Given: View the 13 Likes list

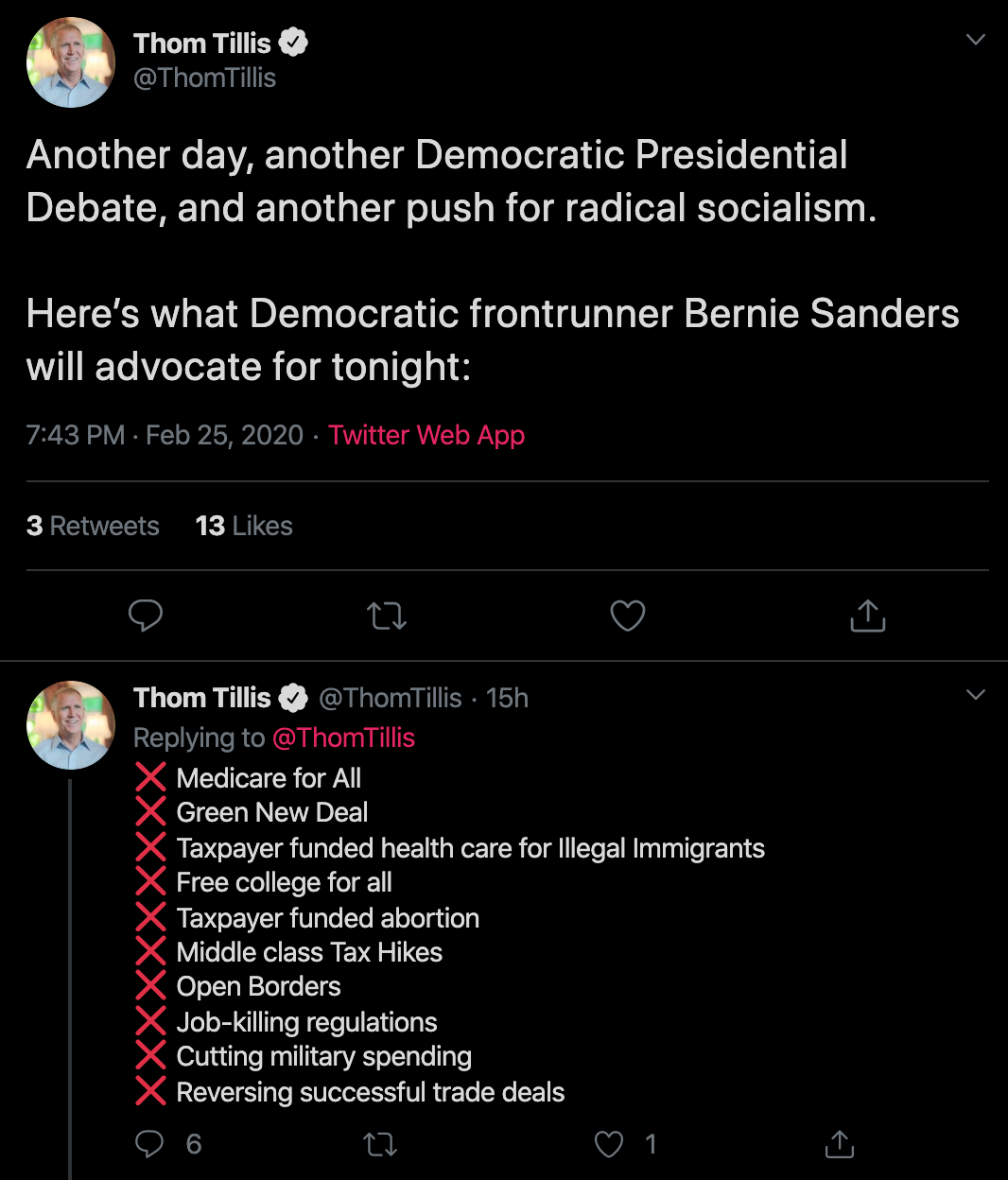Looking at the screenshot, I should 244,526.
